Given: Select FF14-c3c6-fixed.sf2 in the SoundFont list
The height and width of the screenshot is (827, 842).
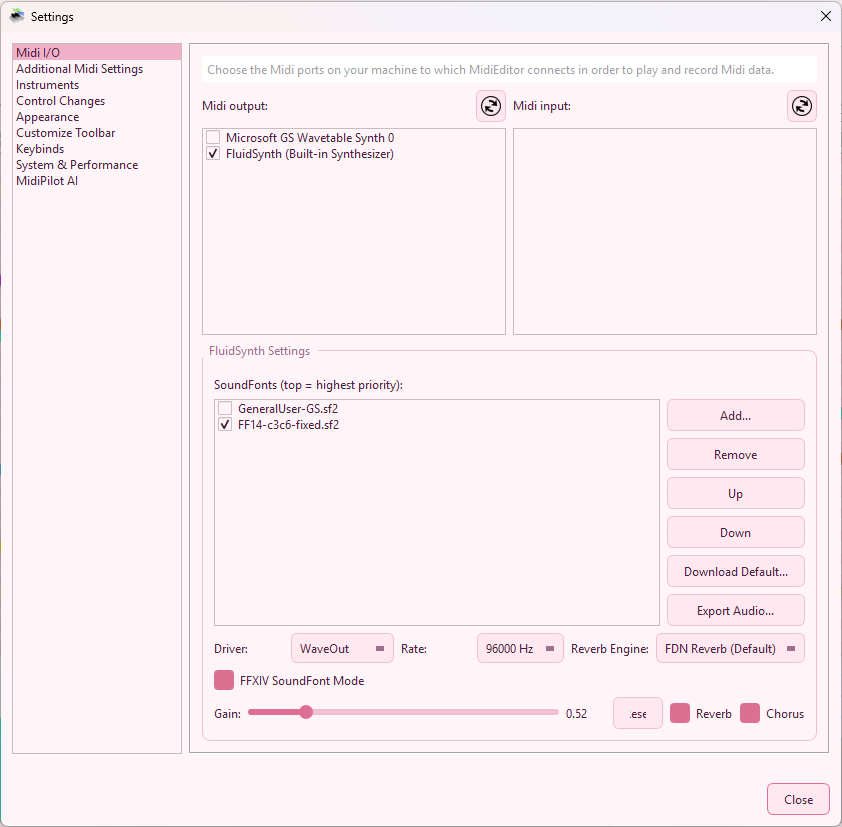Looking at the screenshot, I should pyautogui.click(x=292, y=424).
